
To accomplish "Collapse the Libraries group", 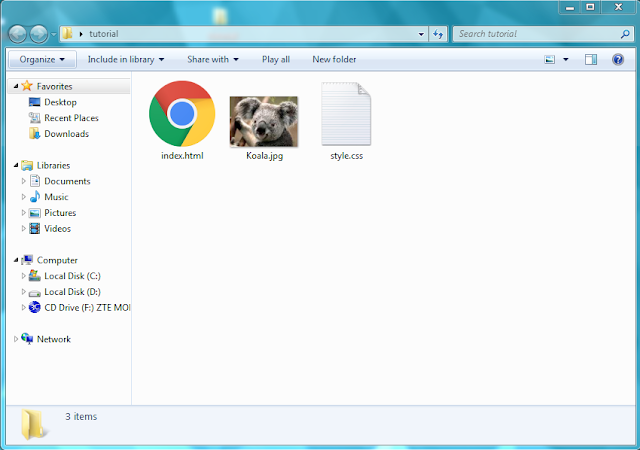I will [x=16, y=165].
